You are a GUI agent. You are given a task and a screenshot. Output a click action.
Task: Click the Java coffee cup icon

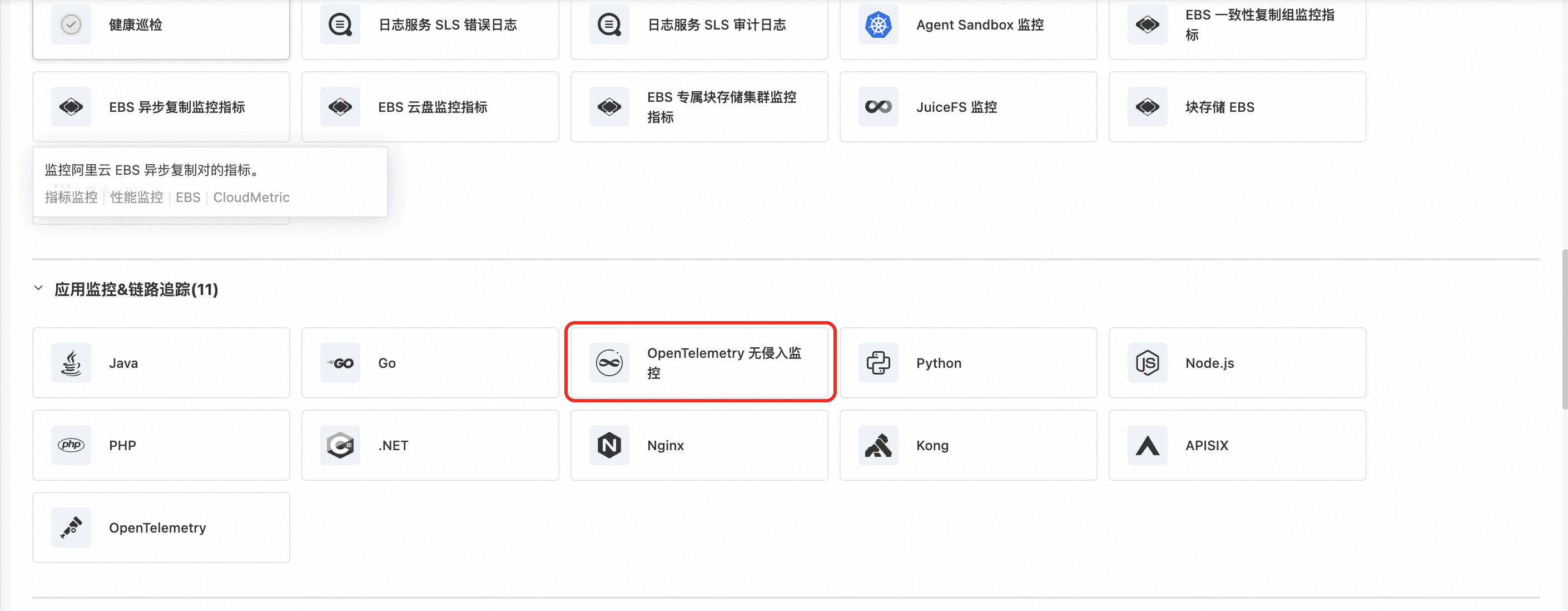(71, 363)
